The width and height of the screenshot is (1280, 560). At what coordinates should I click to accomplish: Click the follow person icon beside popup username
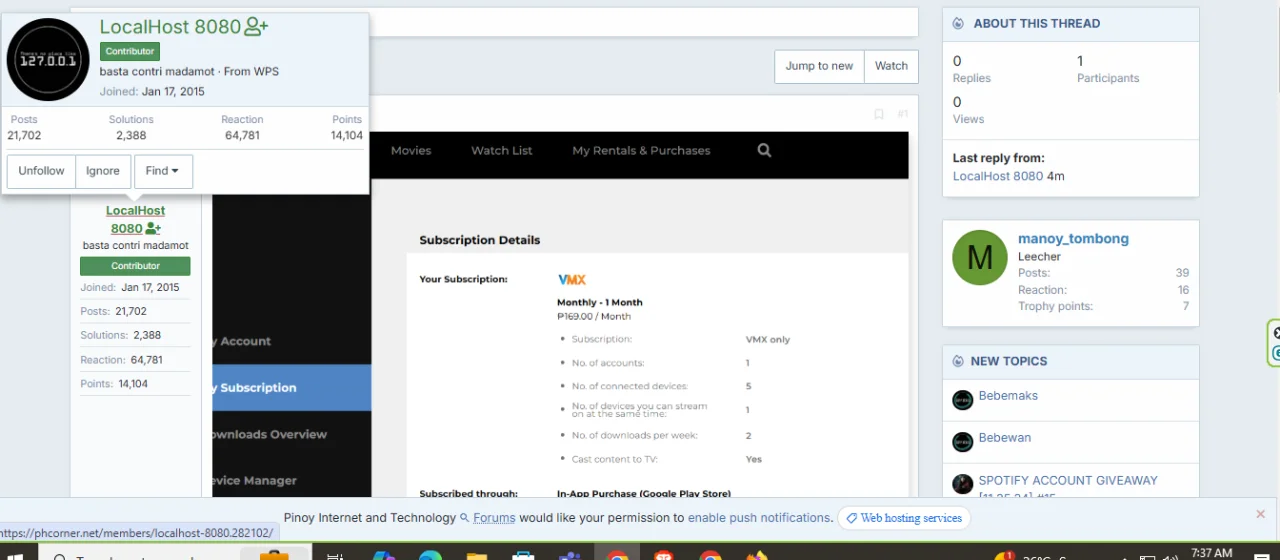tap(256, 27)
